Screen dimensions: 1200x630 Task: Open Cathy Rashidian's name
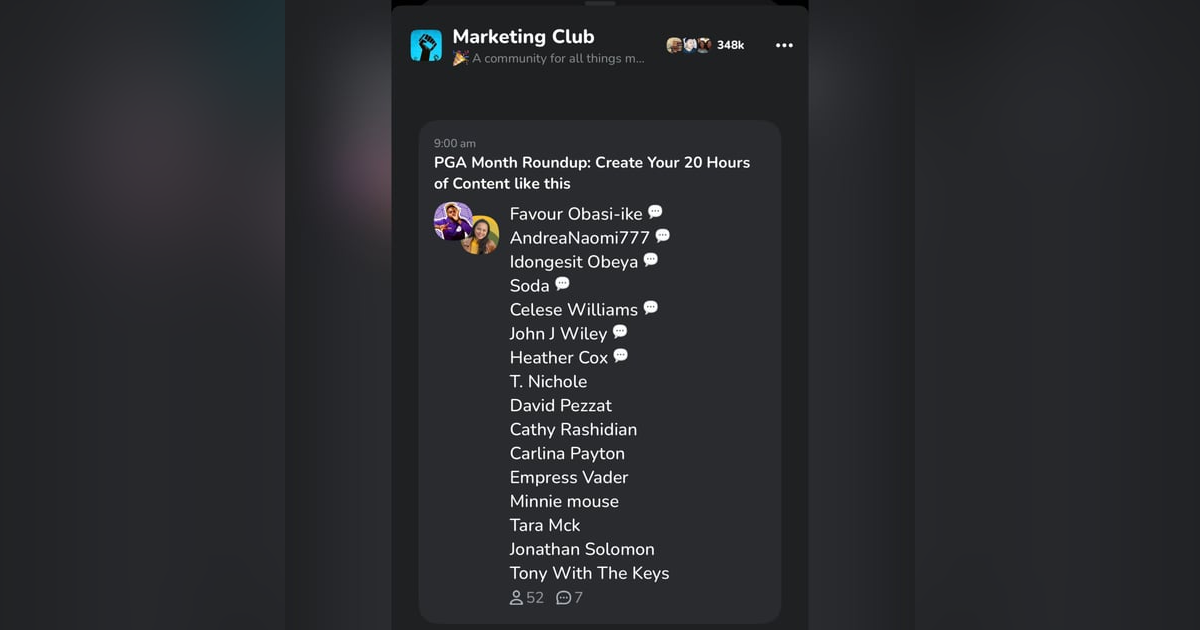573,429
